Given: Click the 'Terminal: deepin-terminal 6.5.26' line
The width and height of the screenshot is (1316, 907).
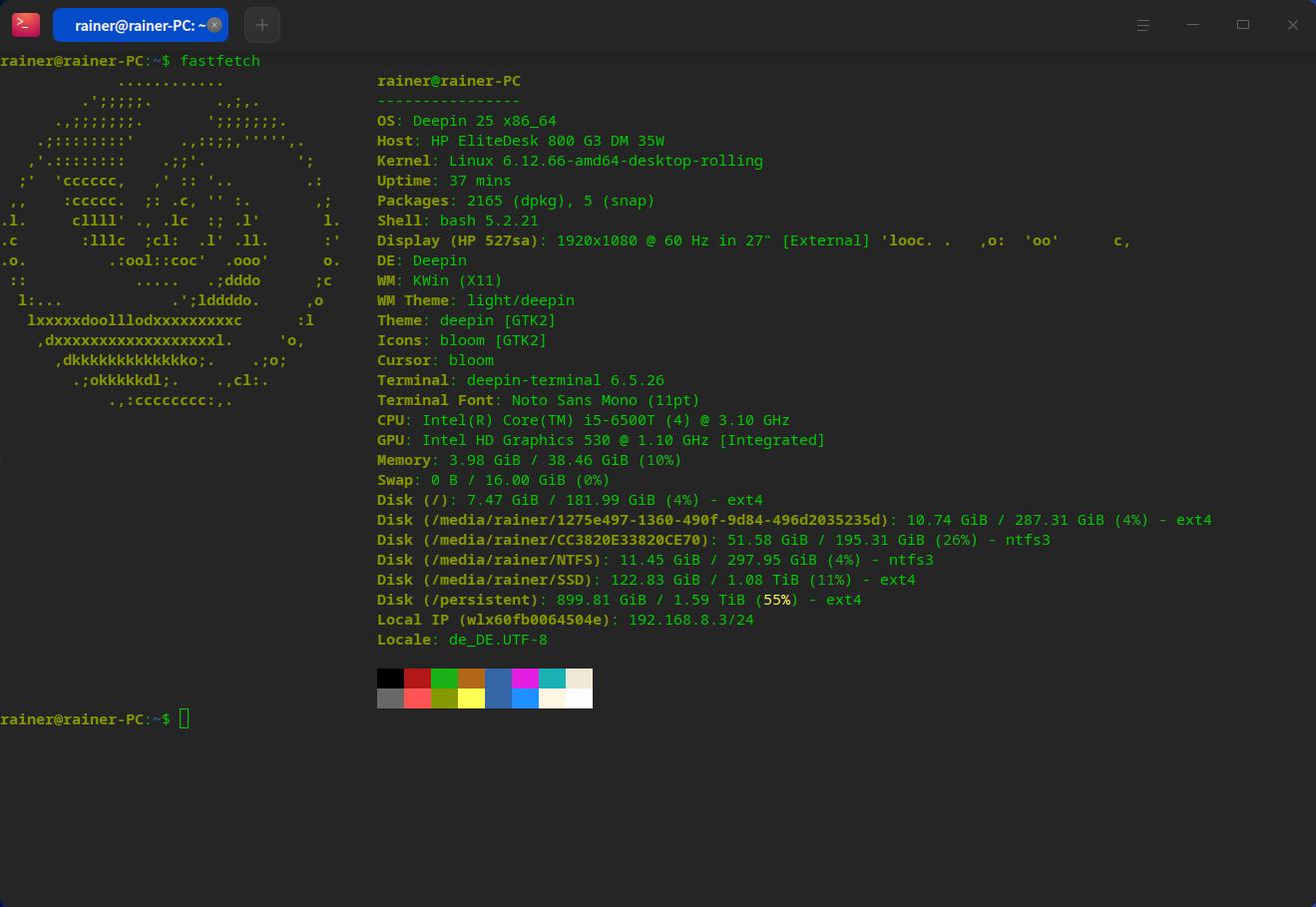Looking at the screenshot, I should pos(521,380).
